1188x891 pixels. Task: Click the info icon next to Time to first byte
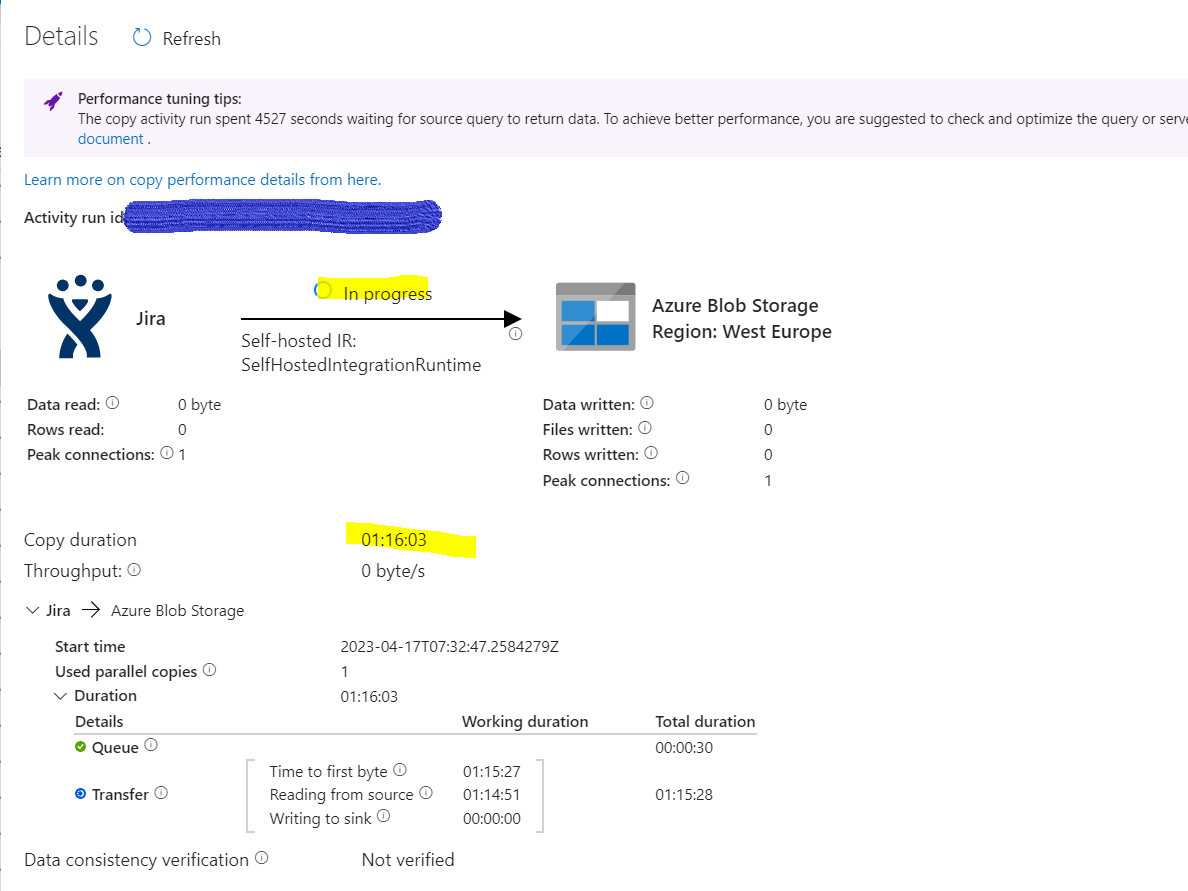click(401, 769)
